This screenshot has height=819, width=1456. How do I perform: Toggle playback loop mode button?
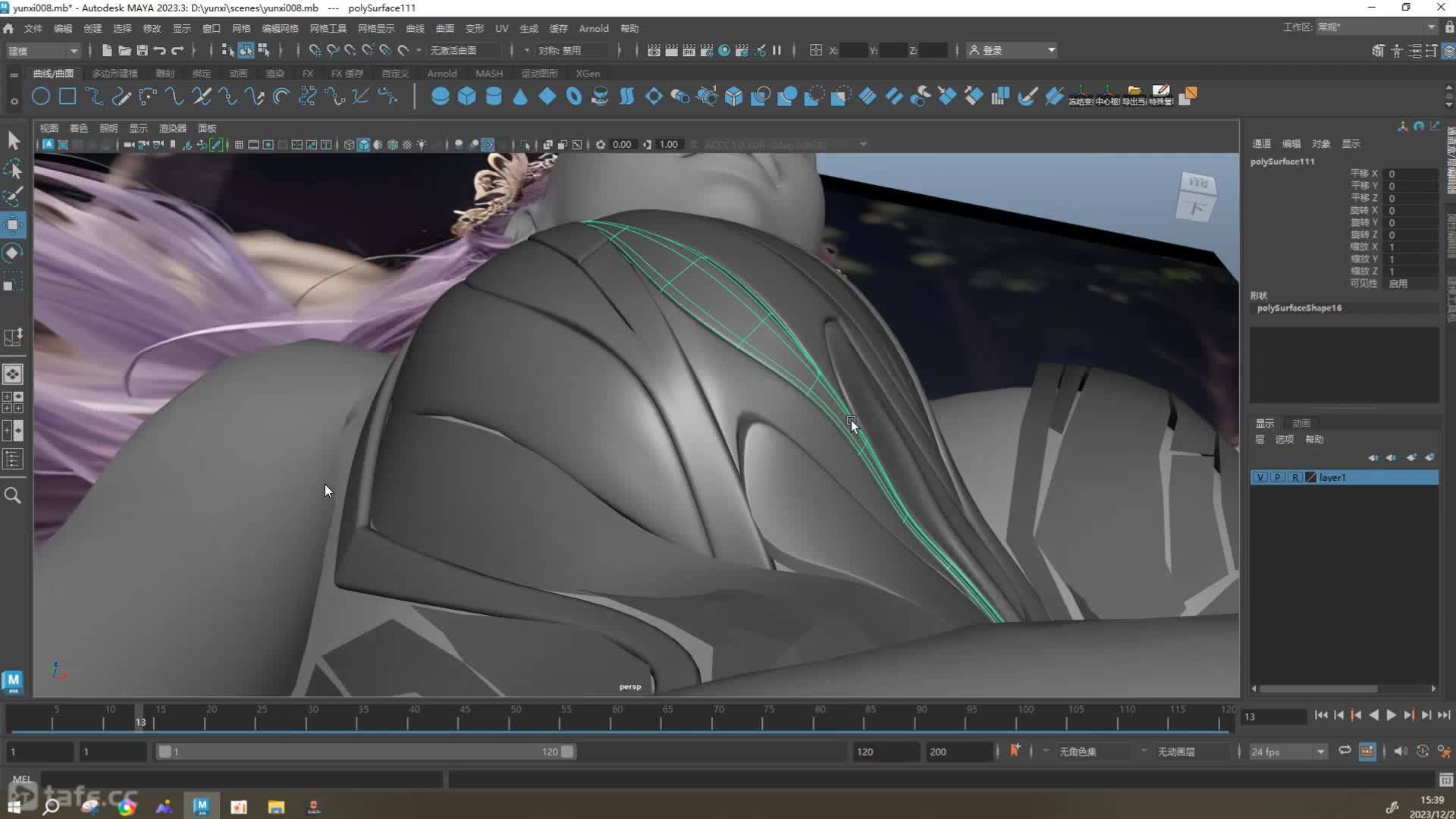click(1345, 751)
